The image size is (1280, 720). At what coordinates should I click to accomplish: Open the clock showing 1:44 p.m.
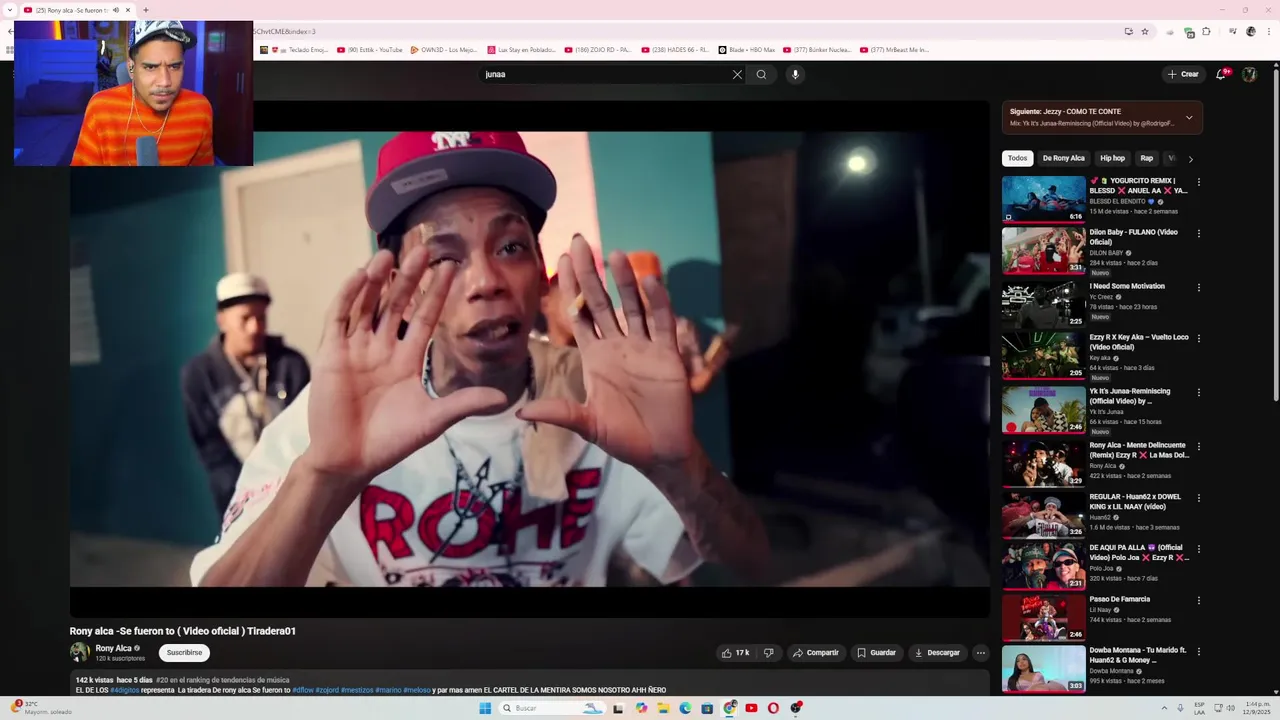1256,708
